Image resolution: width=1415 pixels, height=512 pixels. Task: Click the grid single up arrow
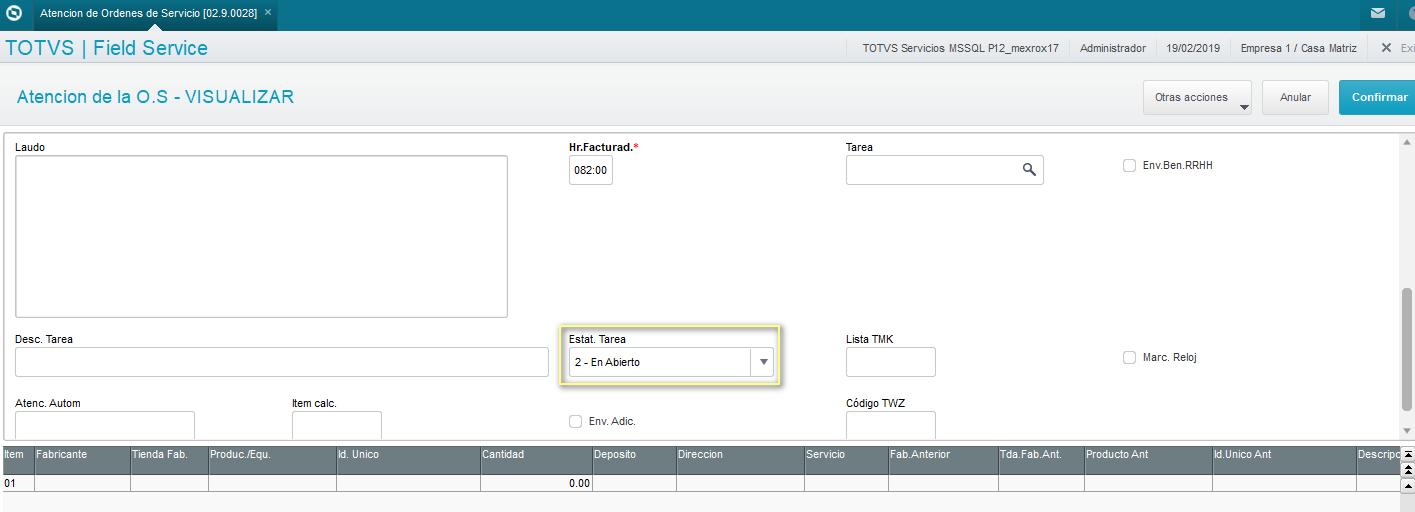[x=1408, y=484]
